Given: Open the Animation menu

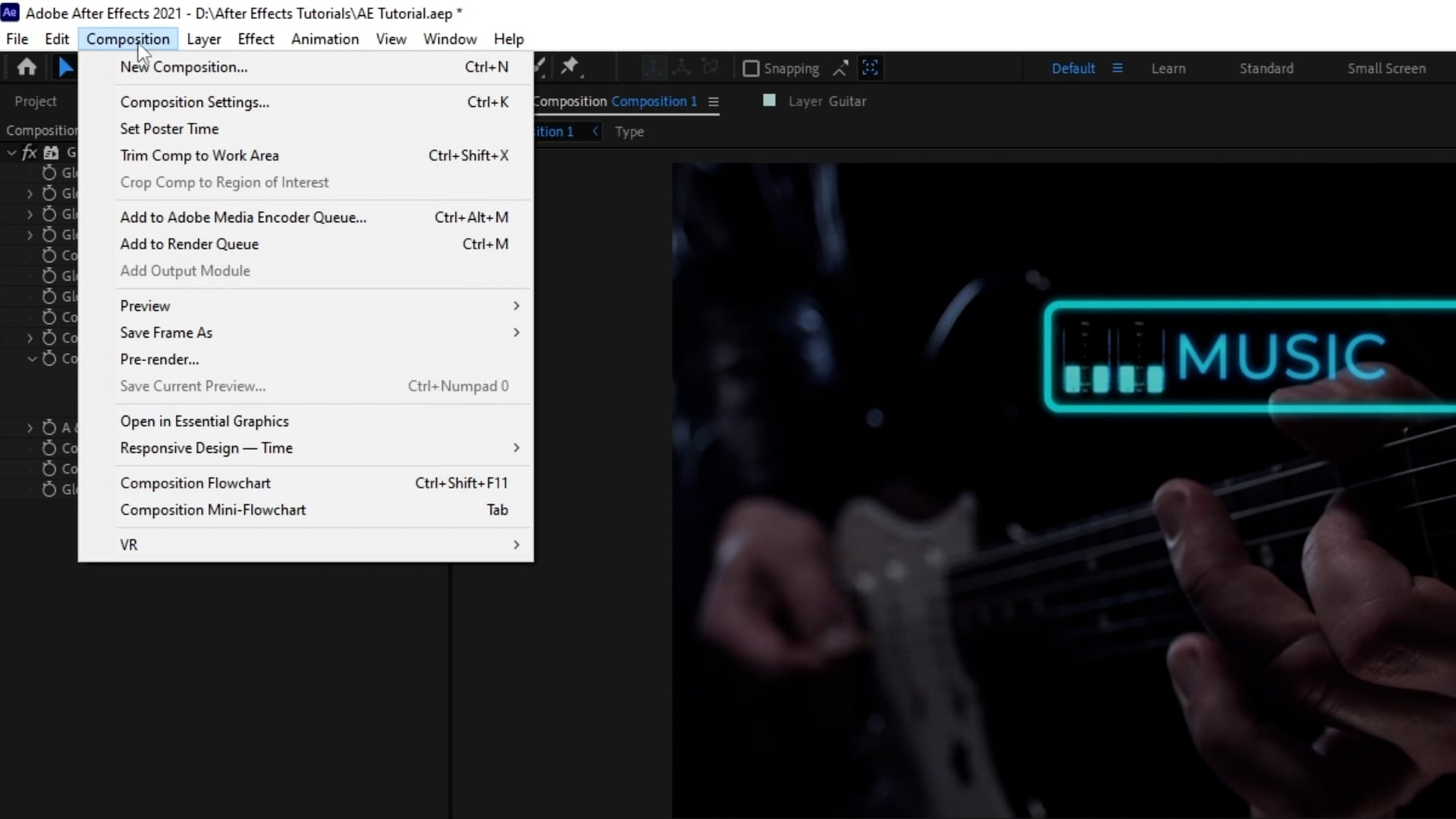Looking at the screenshot, I should tap(325, 39).
